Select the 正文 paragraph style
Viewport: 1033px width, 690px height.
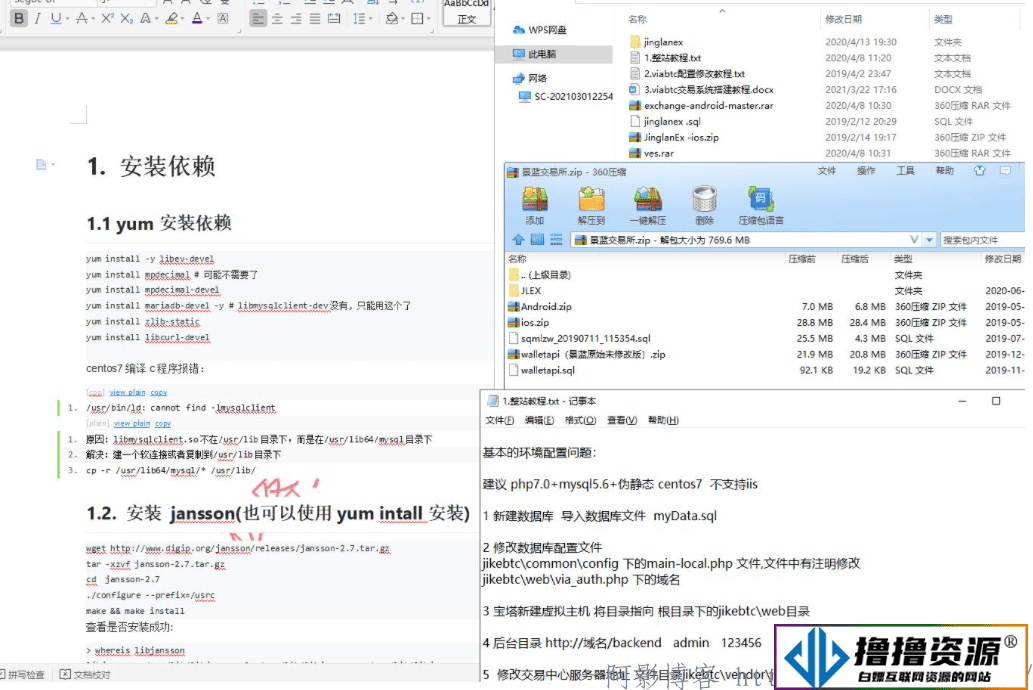(x=467, y=13)
